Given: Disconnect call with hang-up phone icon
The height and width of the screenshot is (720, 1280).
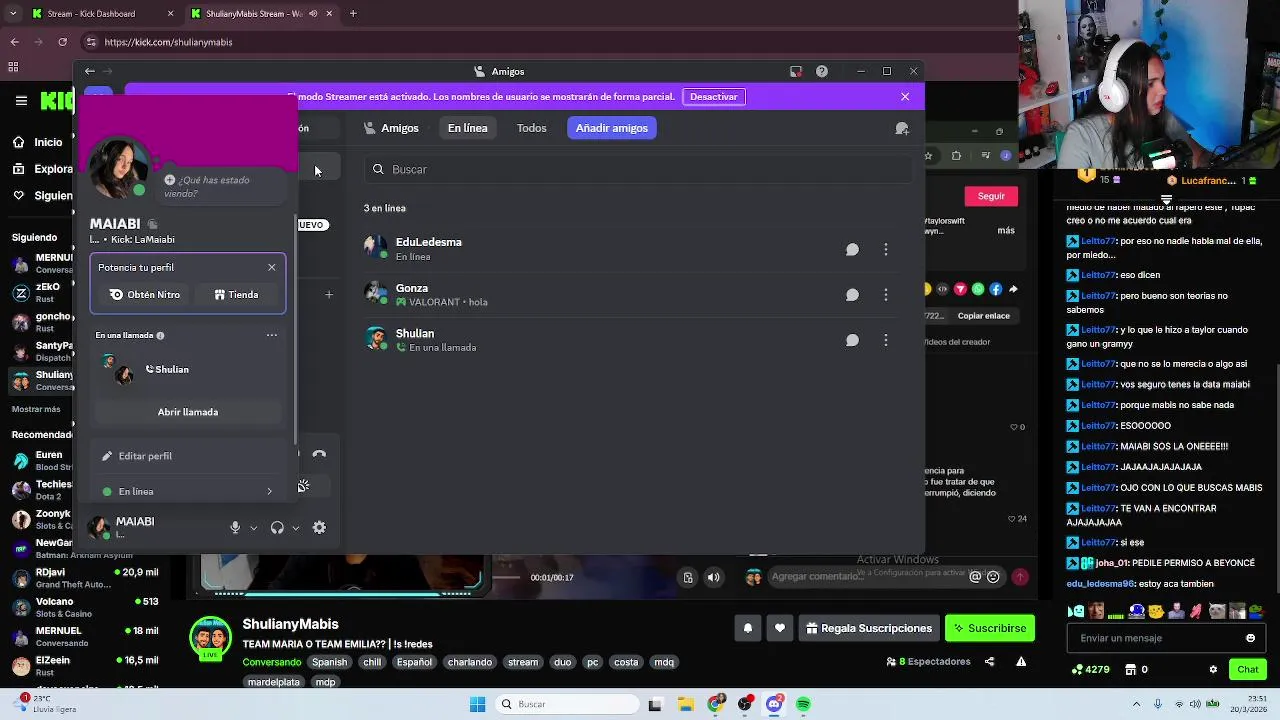Looking at the screenshot, I should [x=319, y=454].
